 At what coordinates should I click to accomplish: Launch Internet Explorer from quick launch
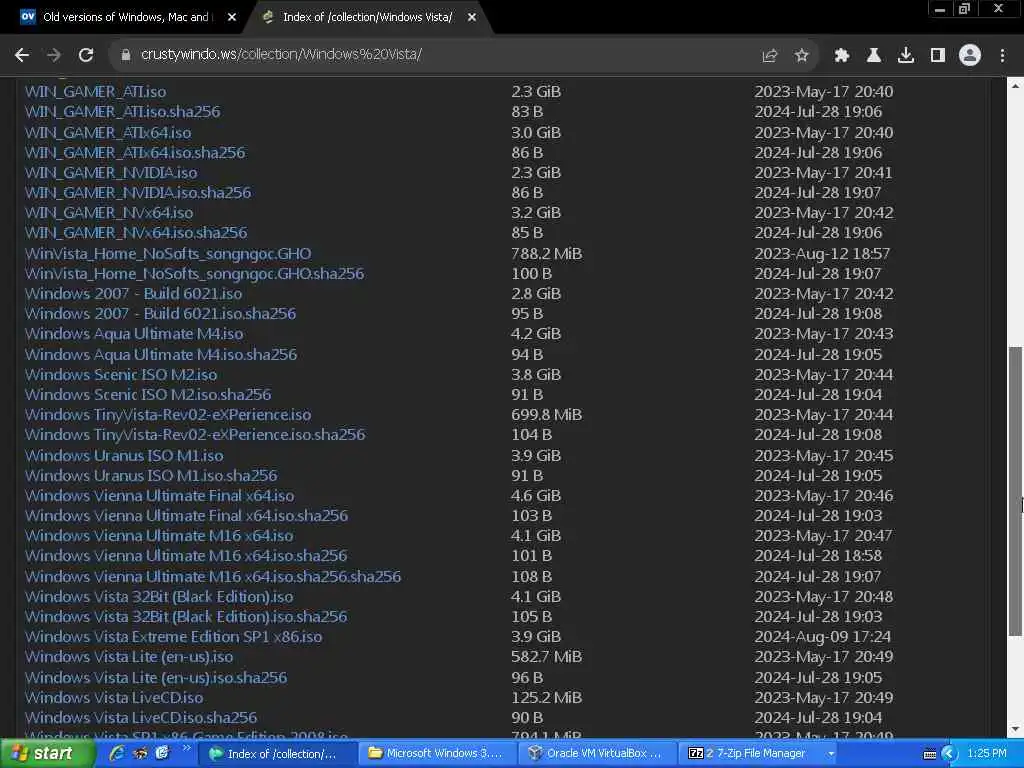[x=117, y=754]
